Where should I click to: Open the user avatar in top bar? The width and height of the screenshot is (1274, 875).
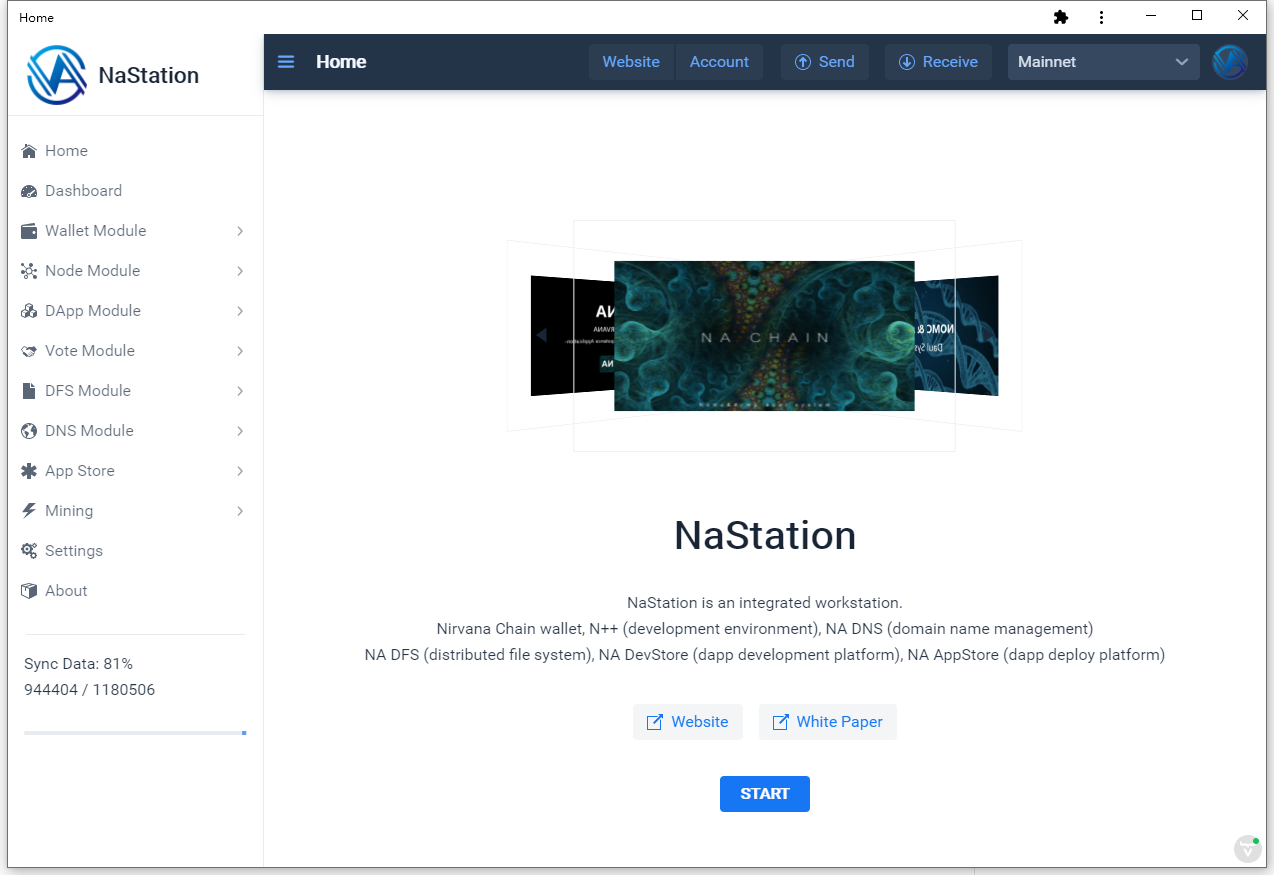tap(1229, 62)
